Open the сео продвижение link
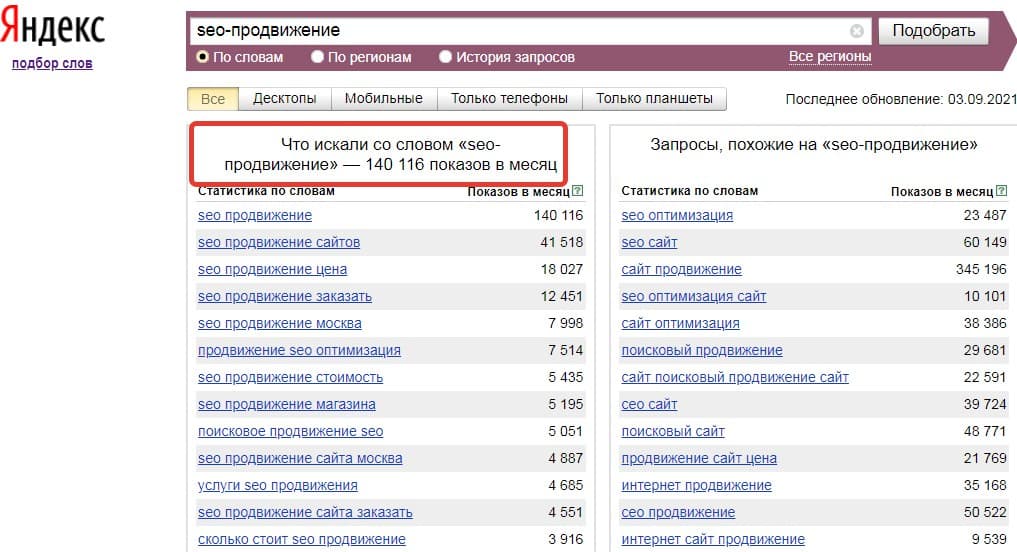1017x552 pixels. point(678,512)
